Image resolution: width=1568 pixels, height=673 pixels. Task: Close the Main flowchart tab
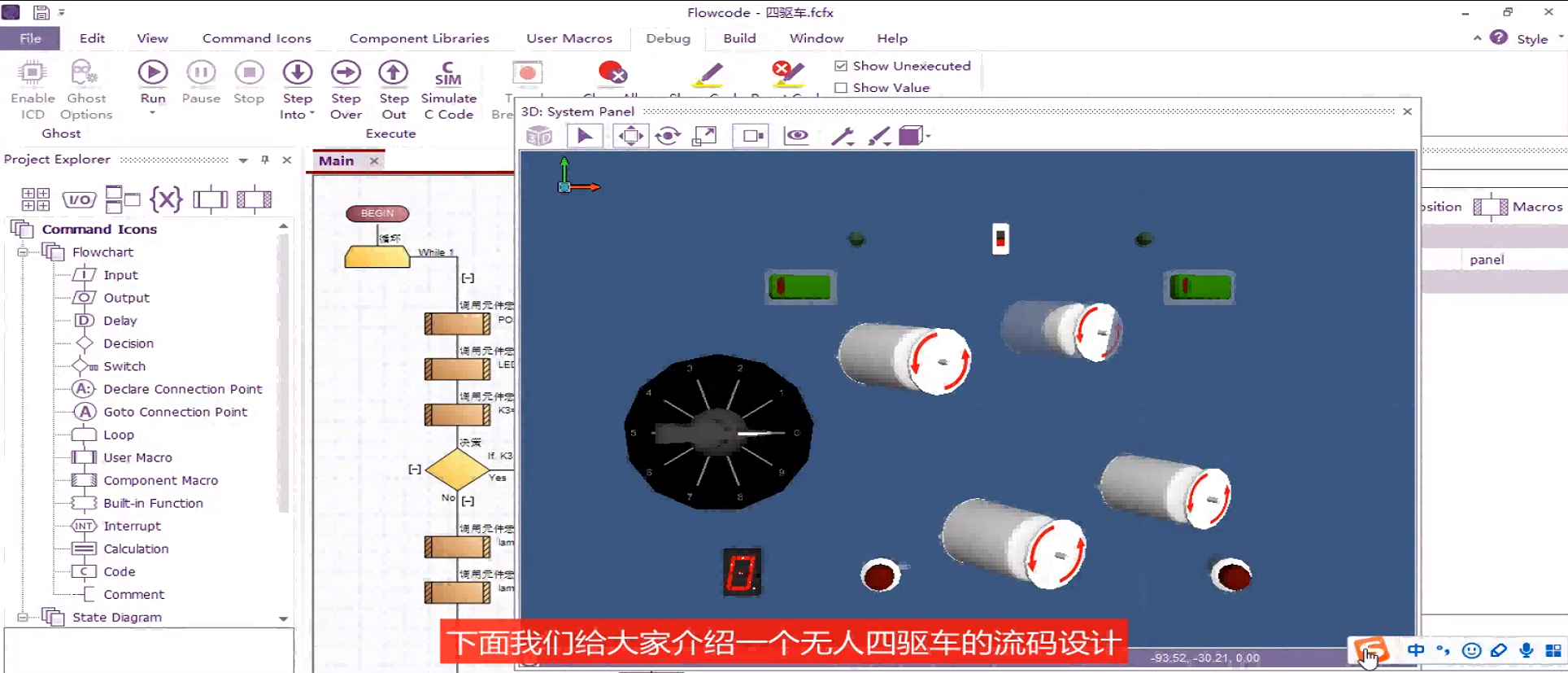(x=374, y=161)
